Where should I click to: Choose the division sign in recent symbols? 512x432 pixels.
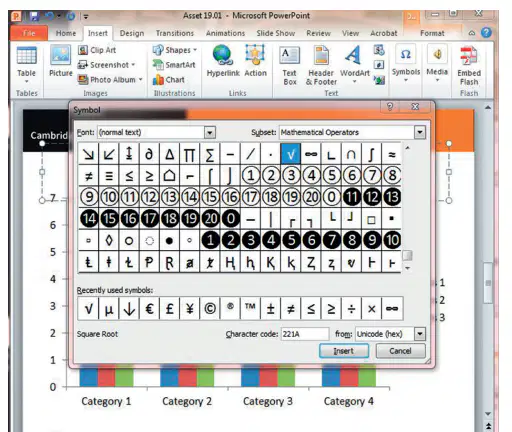tap(351, 308)
